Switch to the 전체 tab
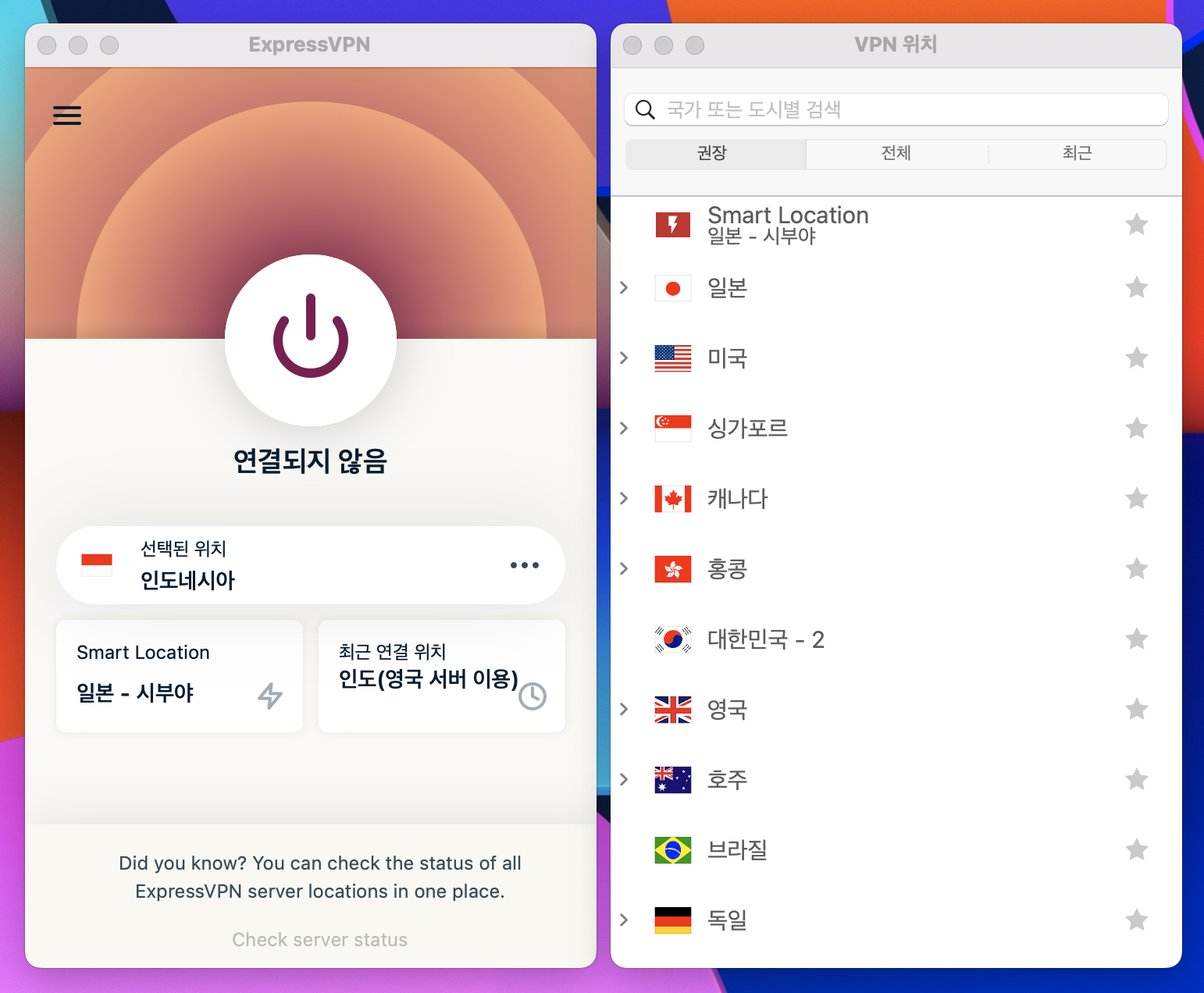The height and width of the screenshot is (993, 1204). 896,154
